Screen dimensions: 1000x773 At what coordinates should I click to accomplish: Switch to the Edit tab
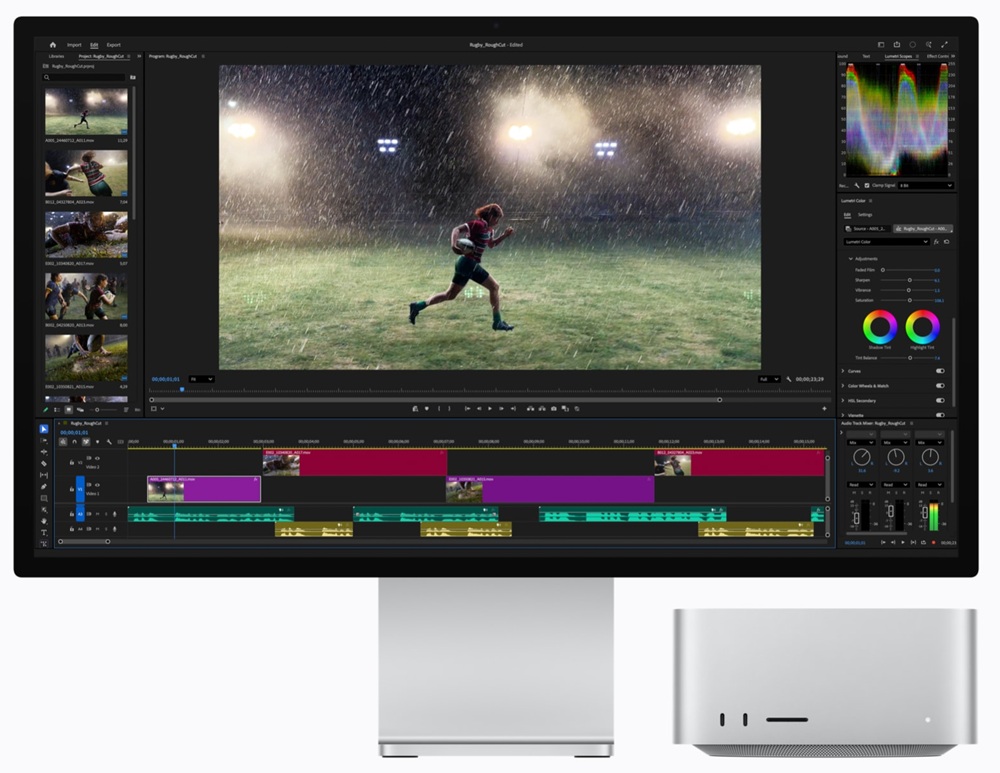pos(94,45)
